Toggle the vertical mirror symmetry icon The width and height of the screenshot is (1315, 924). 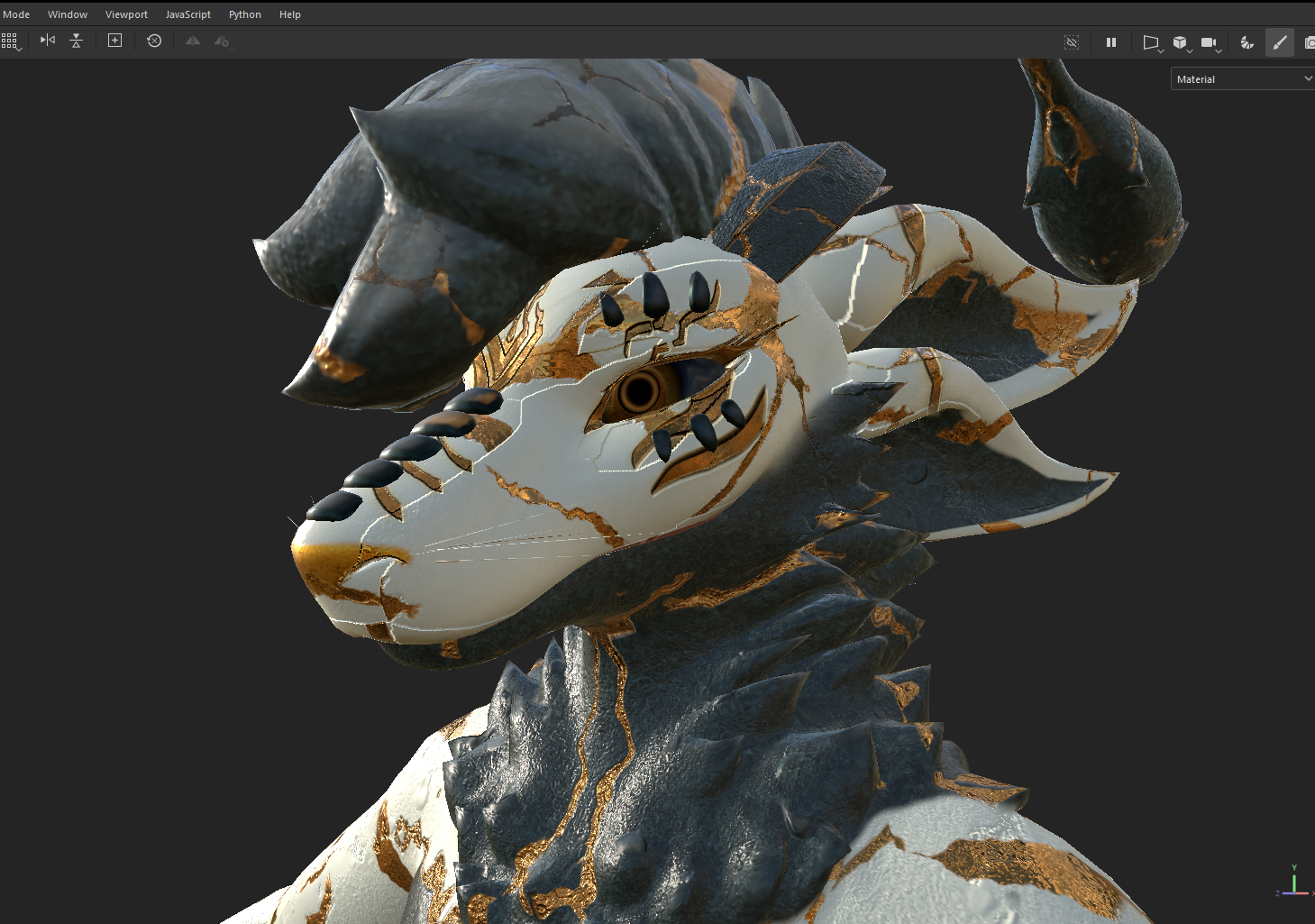point(77,41)
